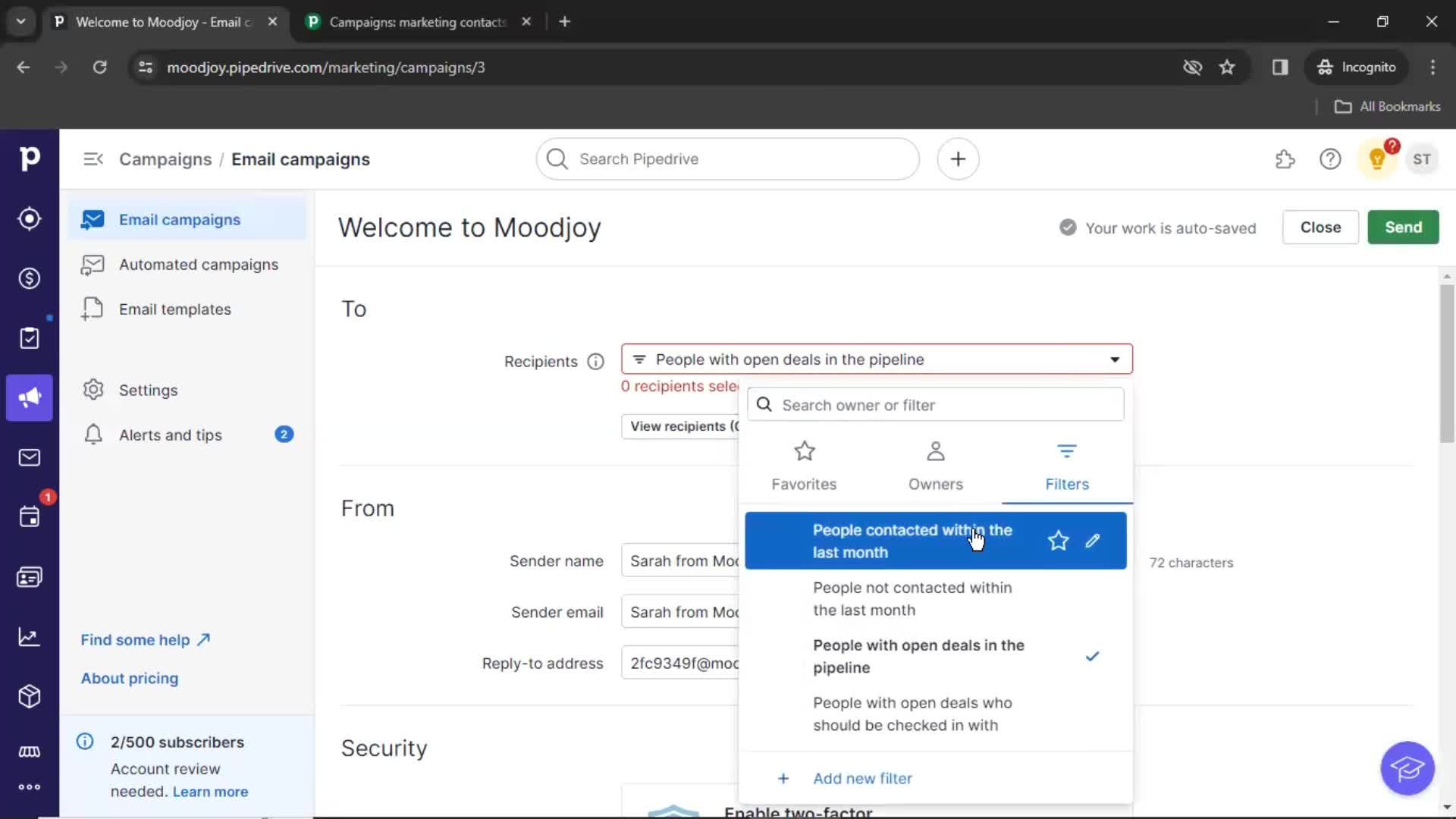Viewport: 1456px width, 819px height.
Task: Expand the Recipients dropdown
Action: click(x=875, y=359)
